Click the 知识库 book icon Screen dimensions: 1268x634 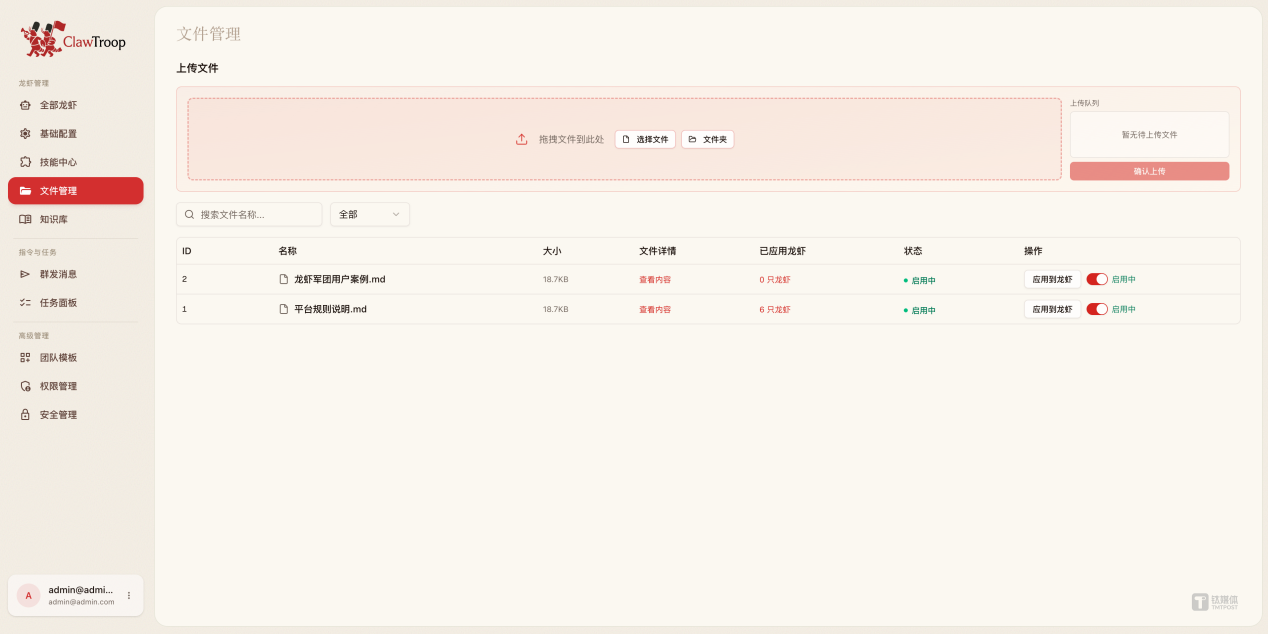pyautogui.click(x=25, y=219)
